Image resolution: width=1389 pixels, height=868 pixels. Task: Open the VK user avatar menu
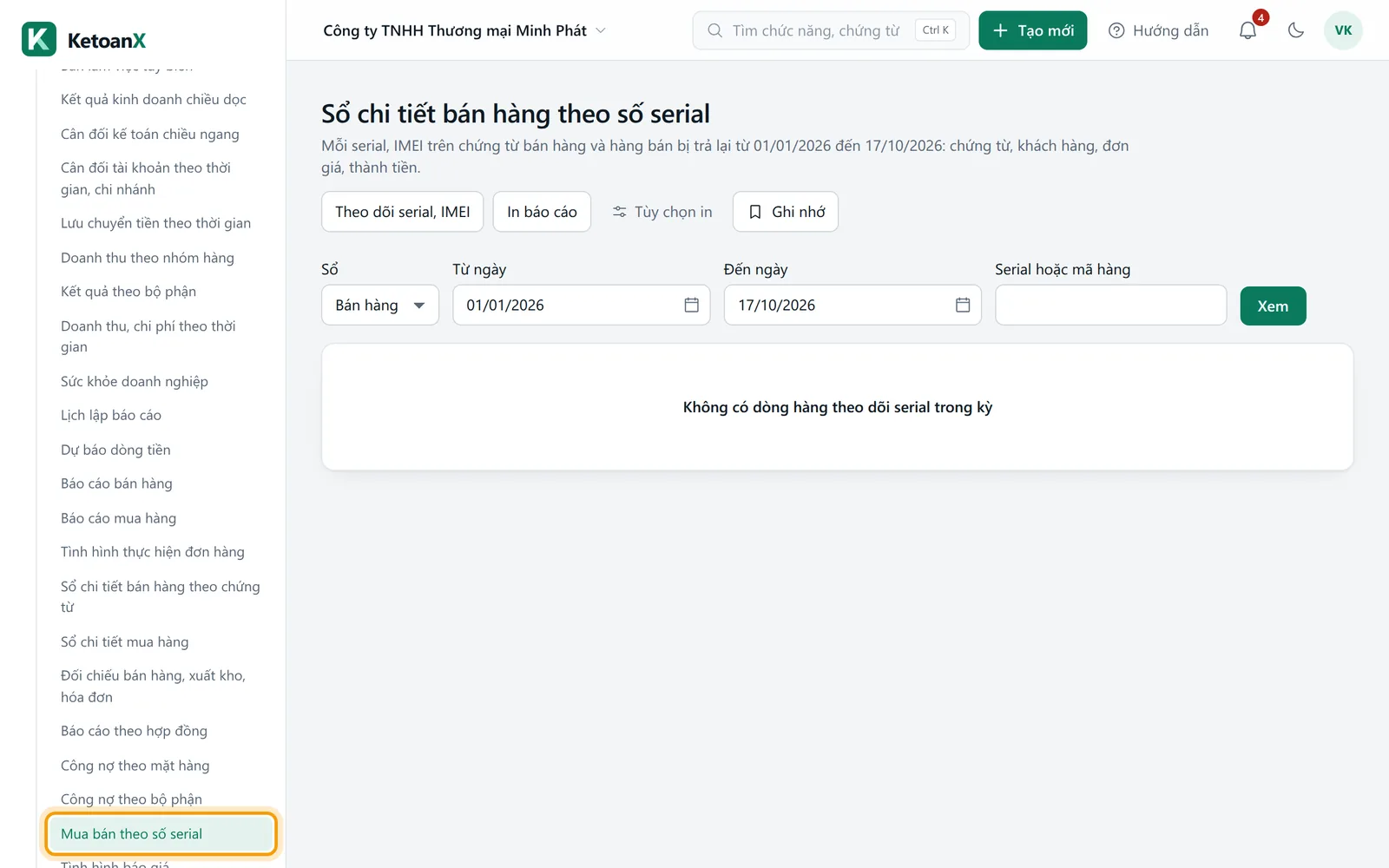1343,30
